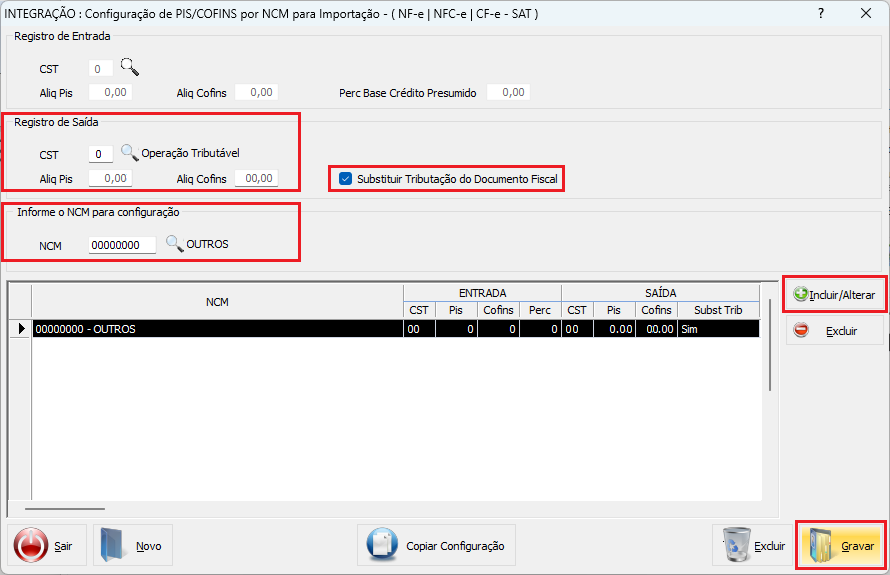Click the Copiar Configuração document icon
Image resolution: width=890 pixels, height=575 pixels.
(382, 545)
